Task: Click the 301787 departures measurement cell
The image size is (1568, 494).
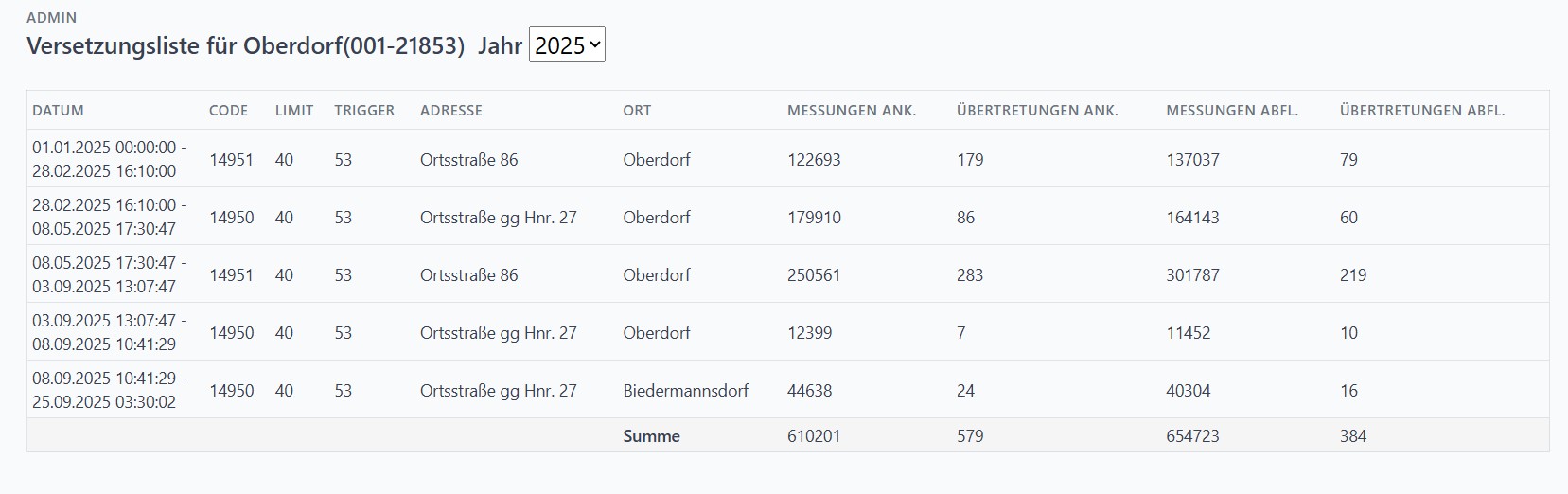Action: point(1192,275)
